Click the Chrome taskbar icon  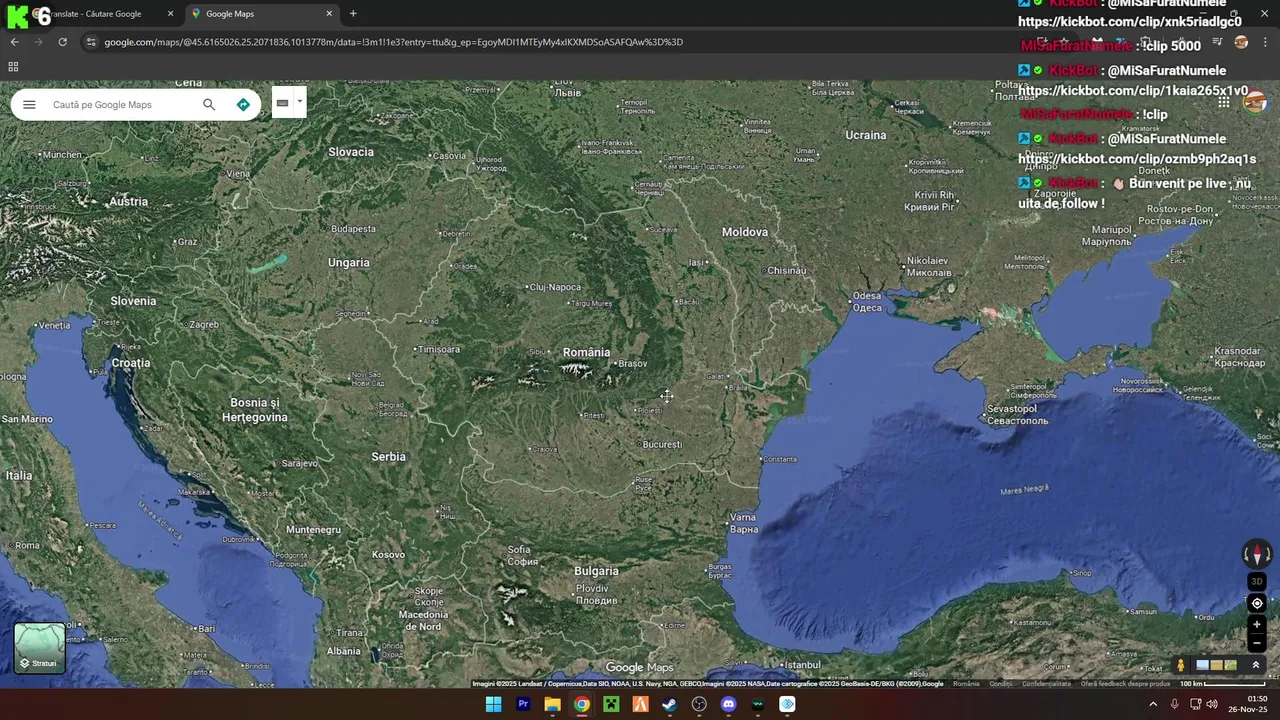(582, 704)
